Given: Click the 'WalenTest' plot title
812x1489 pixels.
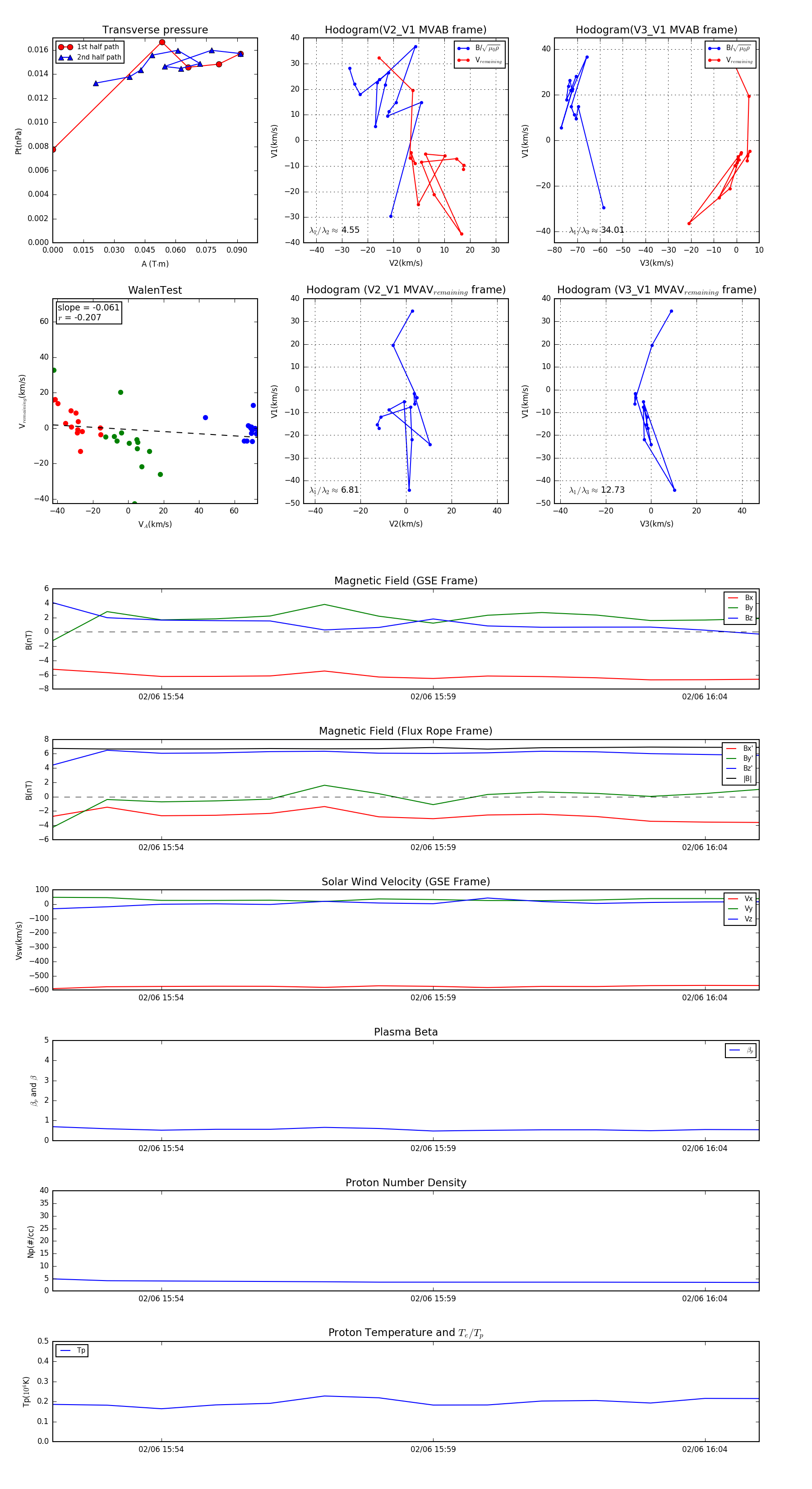Looking at the screenshot, I should (x=155, y=290).
